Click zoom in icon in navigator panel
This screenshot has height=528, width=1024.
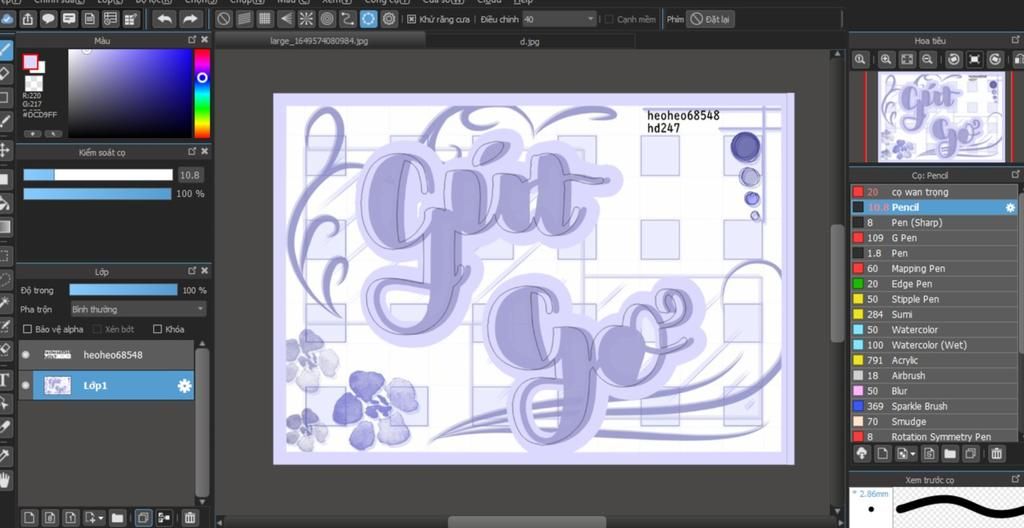pos(886,59)
